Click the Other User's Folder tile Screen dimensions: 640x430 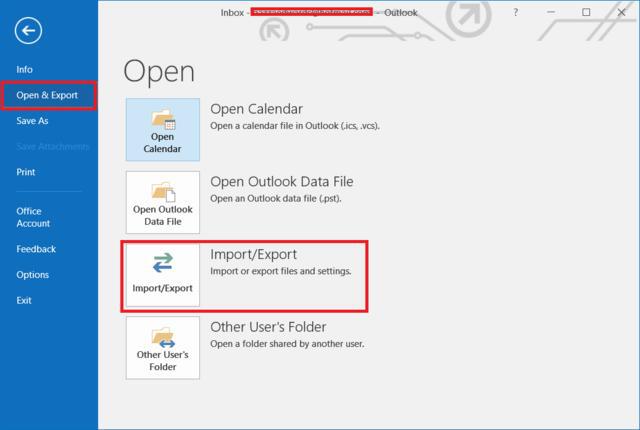tap(163, 348)
